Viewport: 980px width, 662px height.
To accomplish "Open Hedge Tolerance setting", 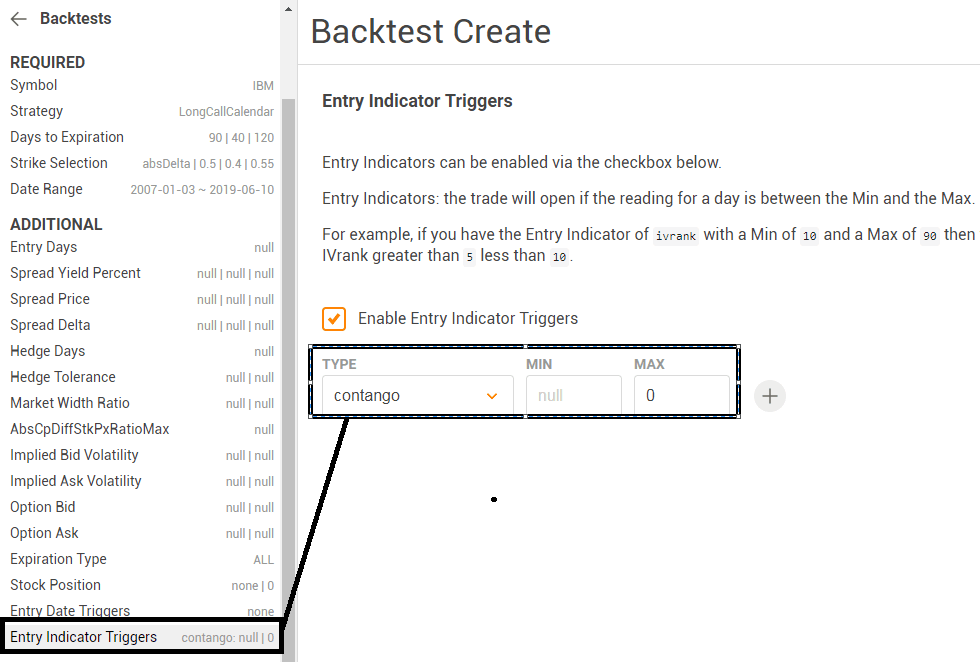I will pyautogui.click(x=142, y=377).
